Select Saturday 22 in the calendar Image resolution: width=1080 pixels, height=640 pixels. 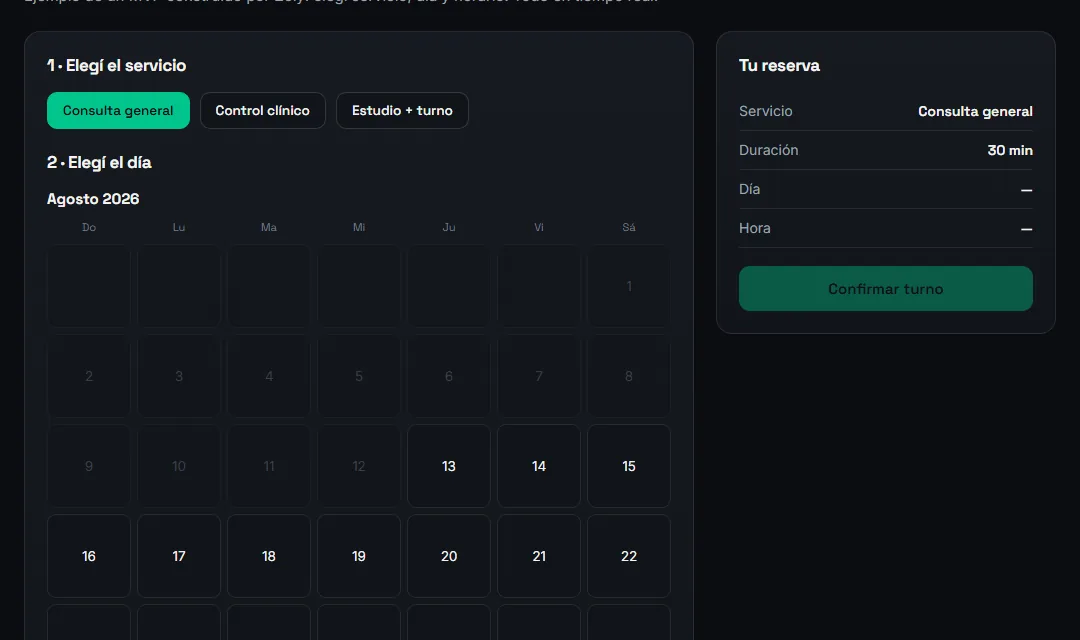click(629, 556)
